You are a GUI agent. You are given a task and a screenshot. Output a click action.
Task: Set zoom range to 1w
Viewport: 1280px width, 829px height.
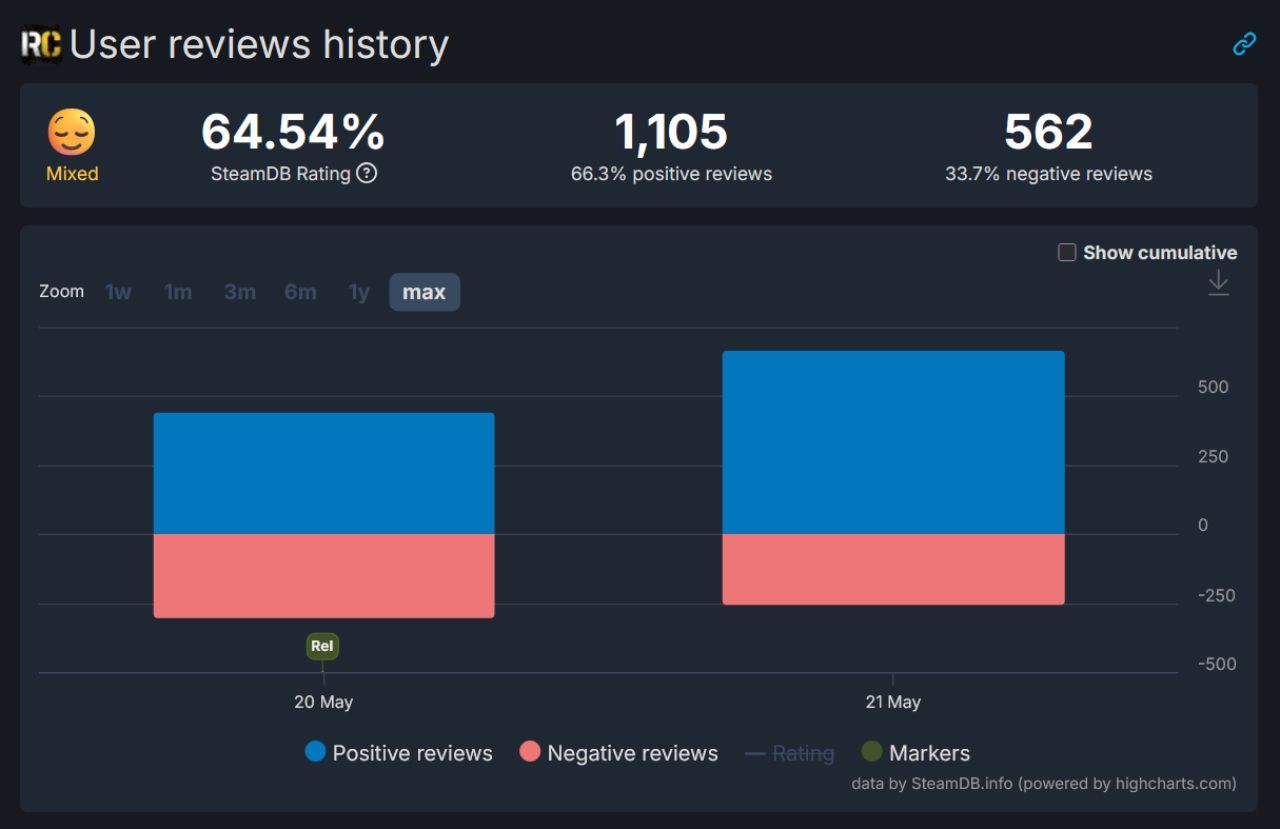(118, 292)
